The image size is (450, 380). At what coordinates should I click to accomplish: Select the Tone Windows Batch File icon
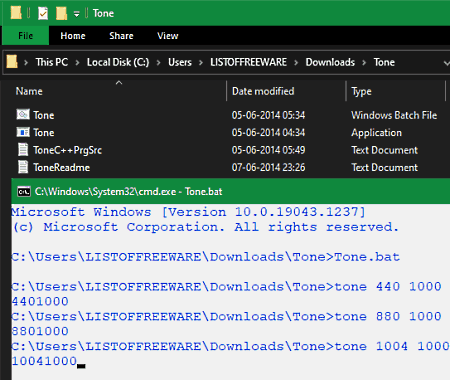23,114
